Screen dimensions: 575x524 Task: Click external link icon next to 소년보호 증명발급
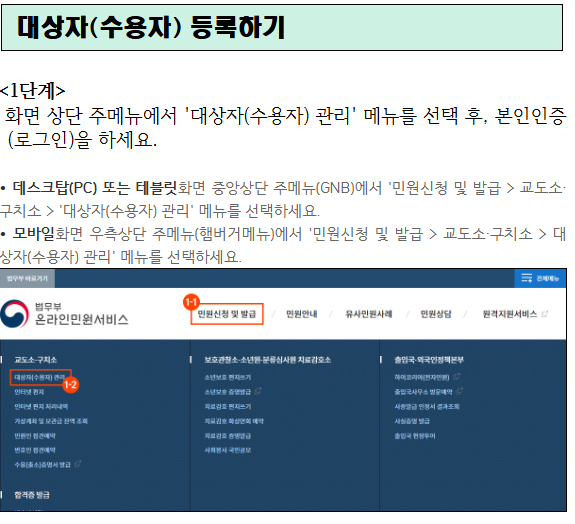click(x=258, y=391)
